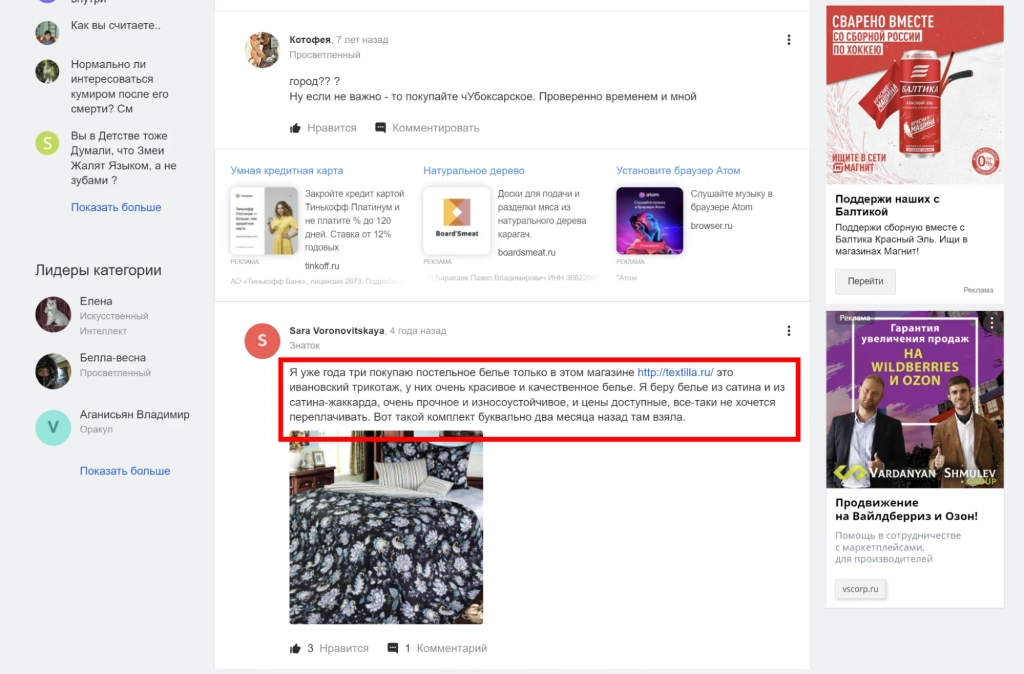1024x674 pixels.
Task: Click the Wildberries and Ozon ad banner
Action: [914, 400]
